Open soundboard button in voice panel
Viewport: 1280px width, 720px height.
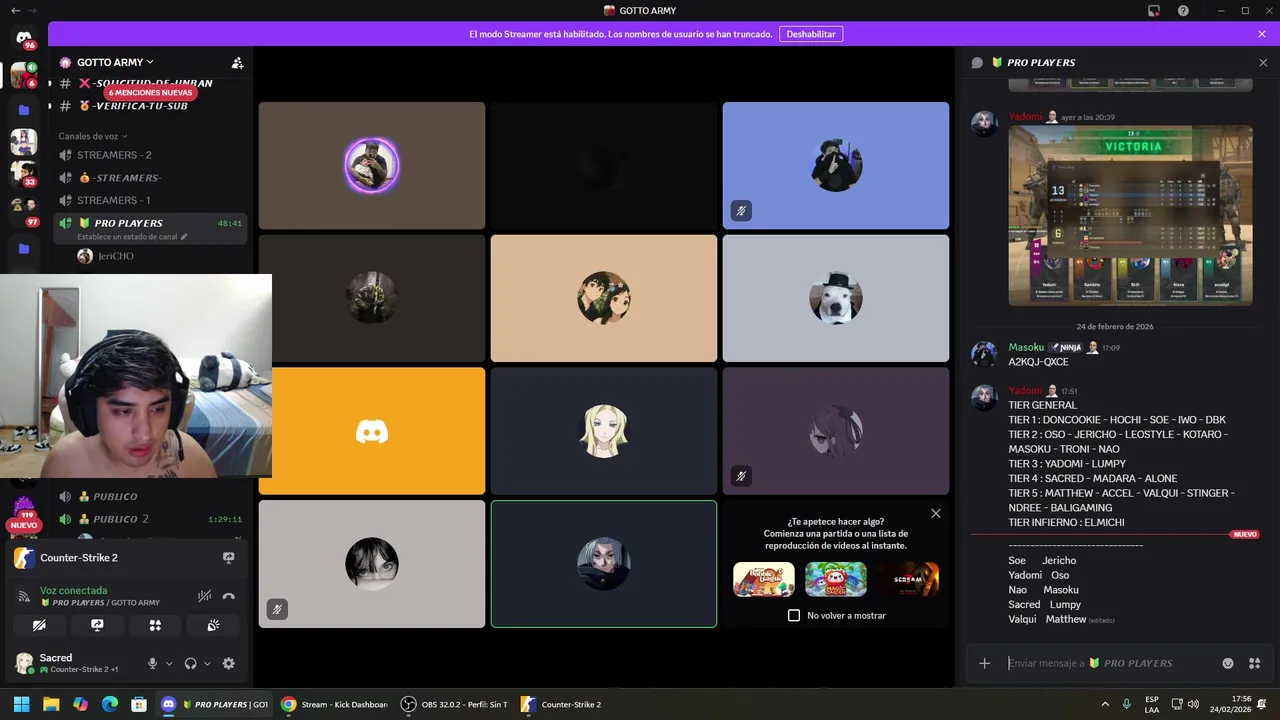coord(213,625)
